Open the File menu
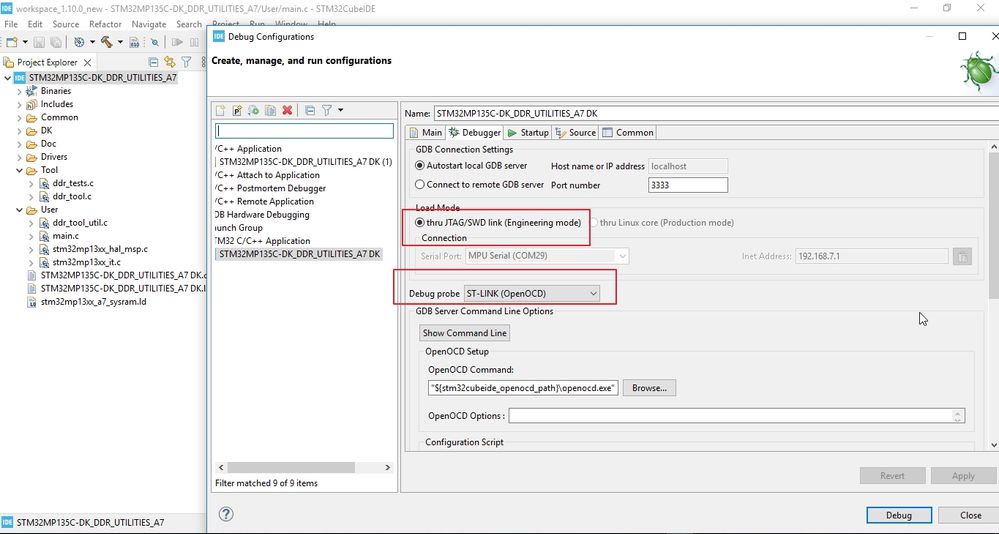The image size is (999, 534). pyautogui.click(x=11, y=24)
